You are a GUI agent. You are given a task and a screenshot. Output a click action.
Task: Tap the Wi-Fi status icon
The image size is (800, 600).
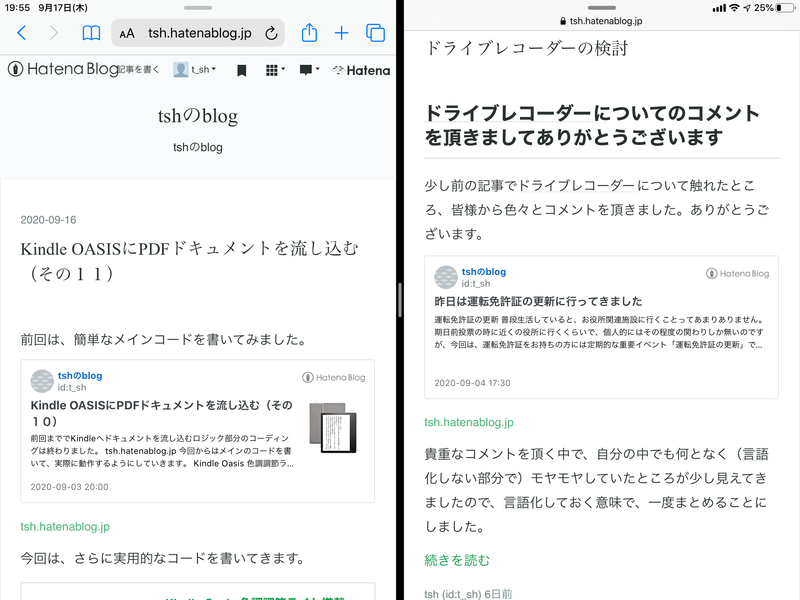734,8
